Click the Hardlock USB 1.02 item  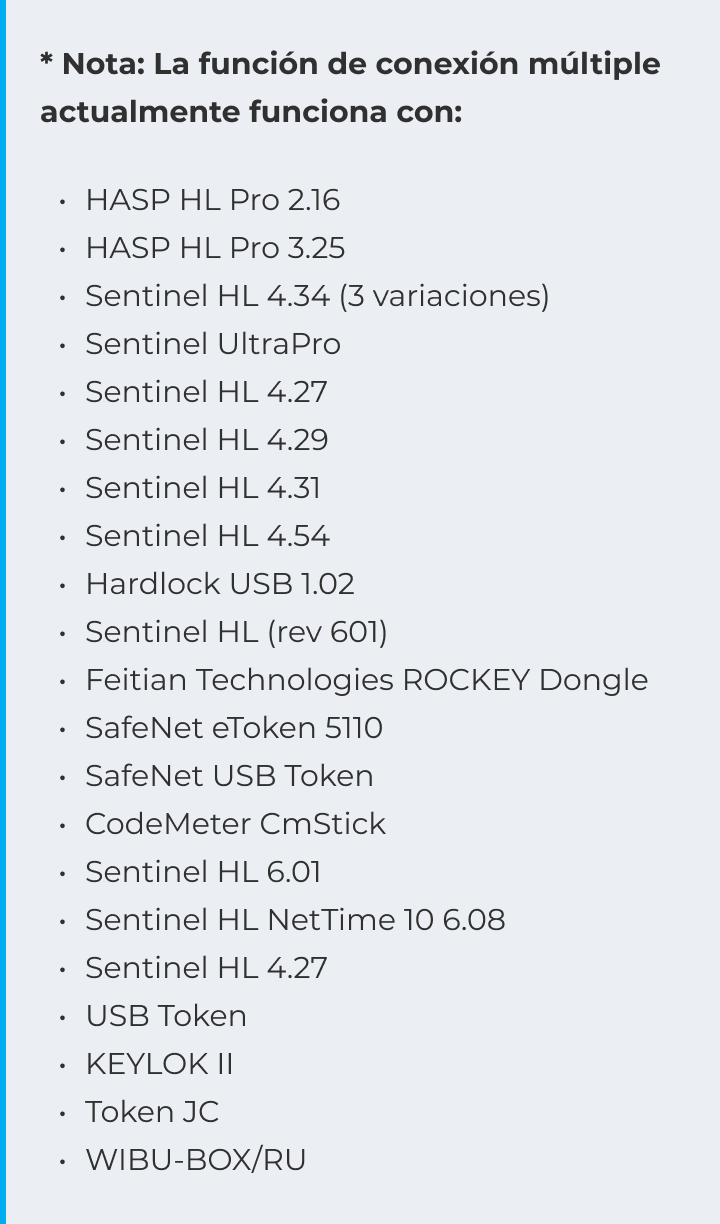tap(220, 584)
